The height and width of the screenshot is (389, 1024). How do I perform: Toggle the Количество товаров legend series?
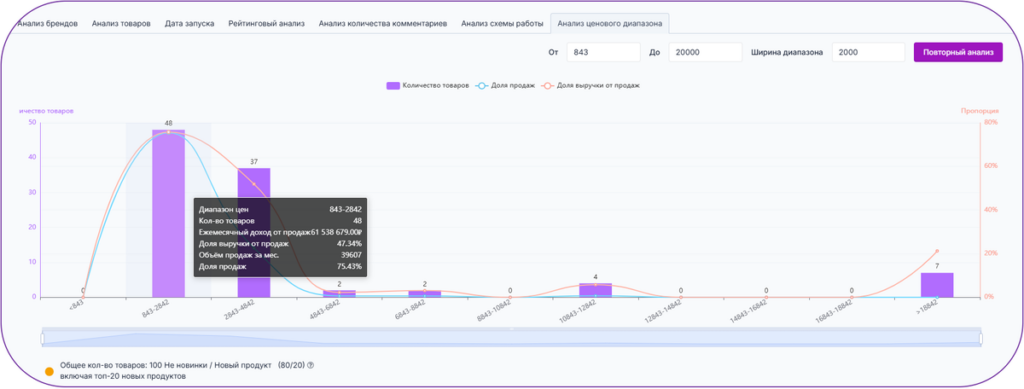pos(427,86)
